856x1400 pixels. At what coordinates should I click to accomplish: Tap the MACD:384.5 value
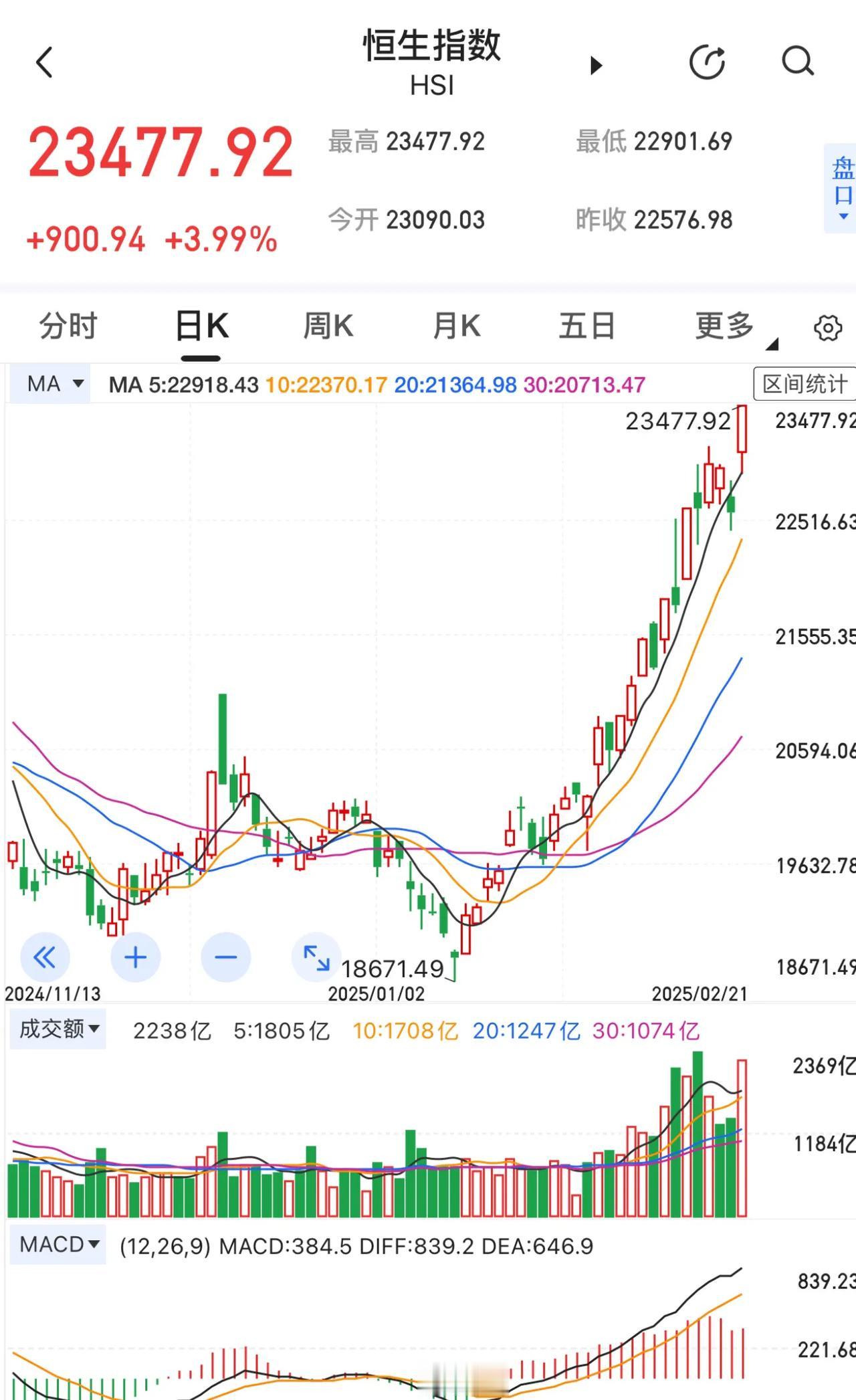[x=286, y=1246]
